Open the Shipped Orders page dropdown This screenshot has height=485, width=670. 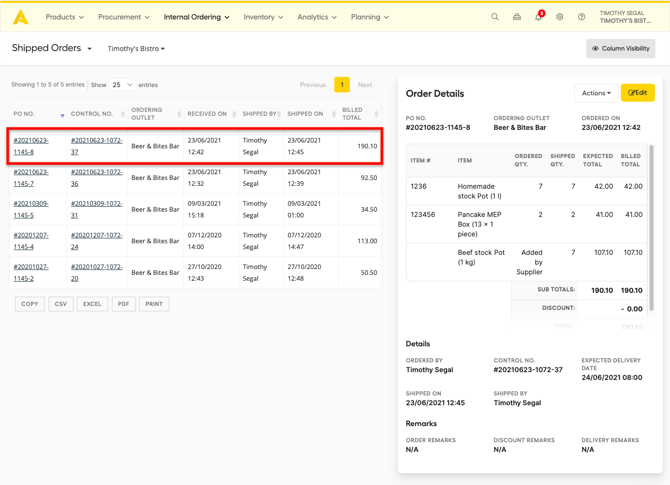pyautogui.click(x=52, y=48)
